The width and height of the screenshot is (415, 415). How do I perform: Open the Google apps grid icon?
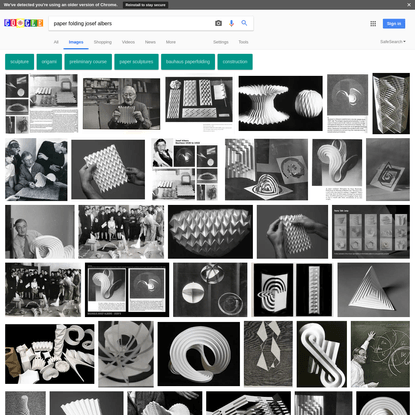tap(373, 24)
